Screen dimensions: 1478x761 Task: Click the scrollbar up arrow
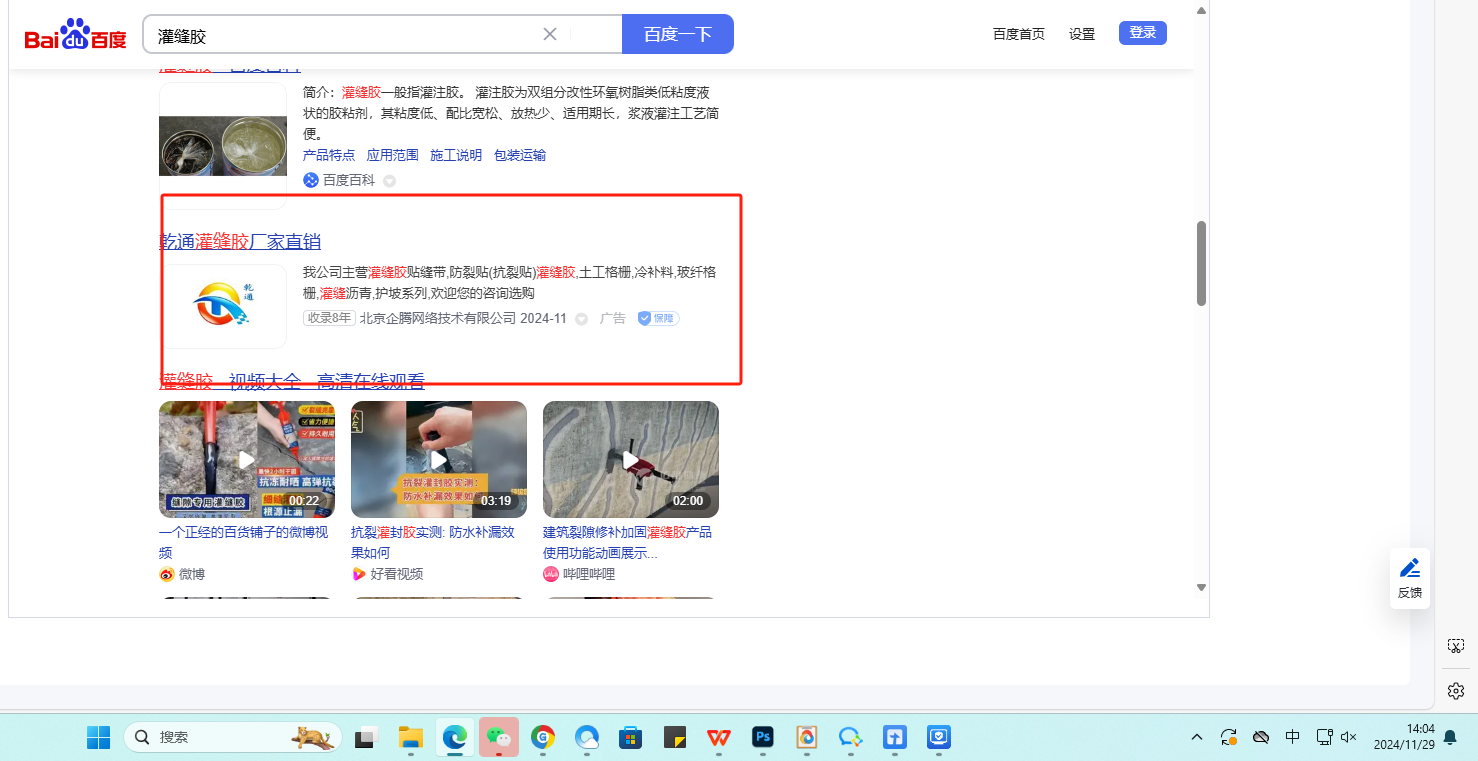[x=1201, y=10]
